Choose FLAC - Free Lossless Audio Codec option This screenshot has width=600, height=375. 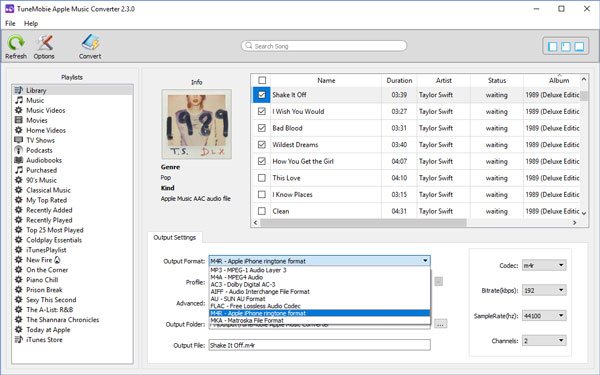pyautogui.click(x=256, y=306)
